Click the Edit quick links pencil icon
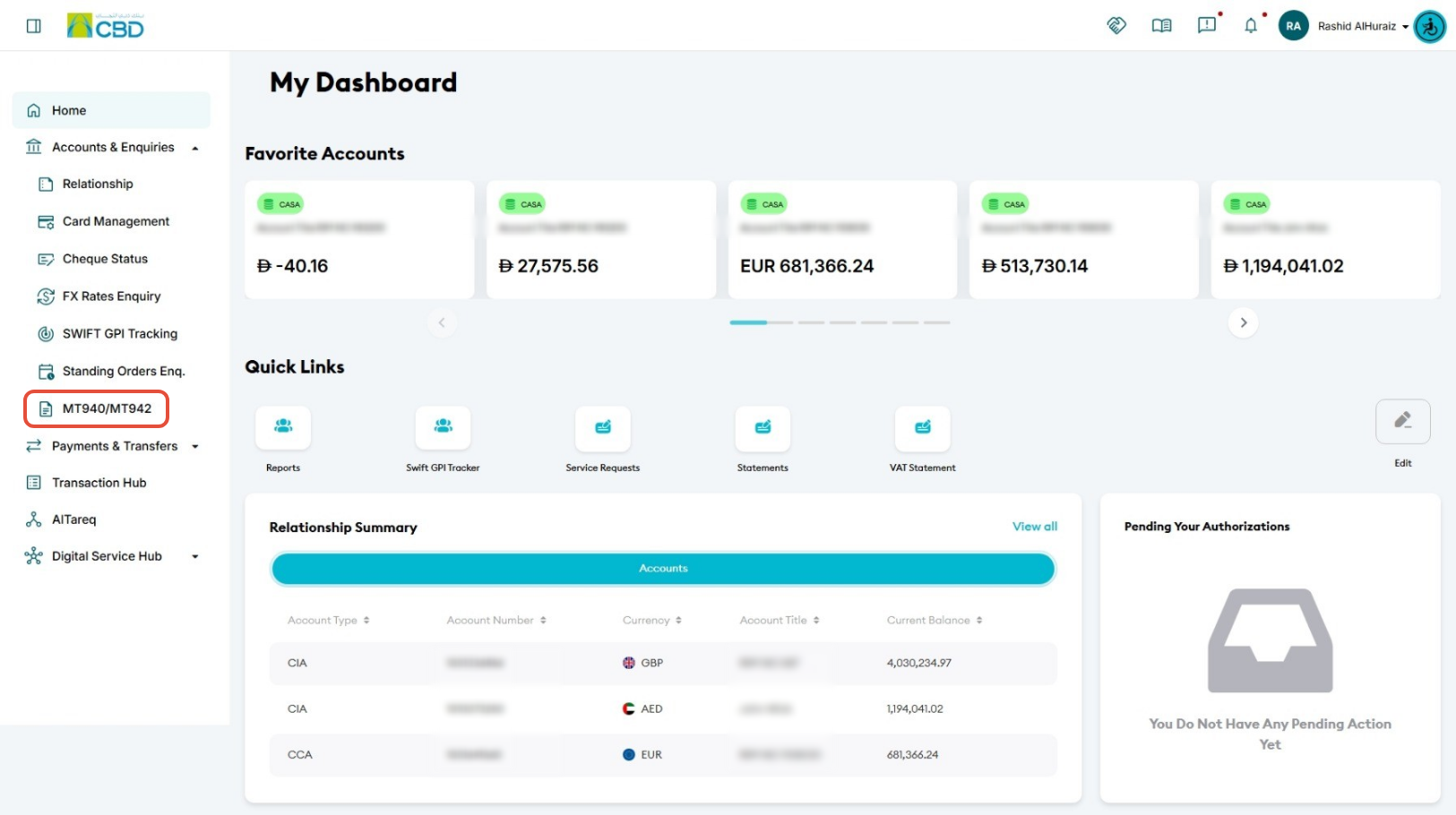Image resolution: width=1456 pixels, height=815 pixels. pyautogui.click(x=1403, y=421)
